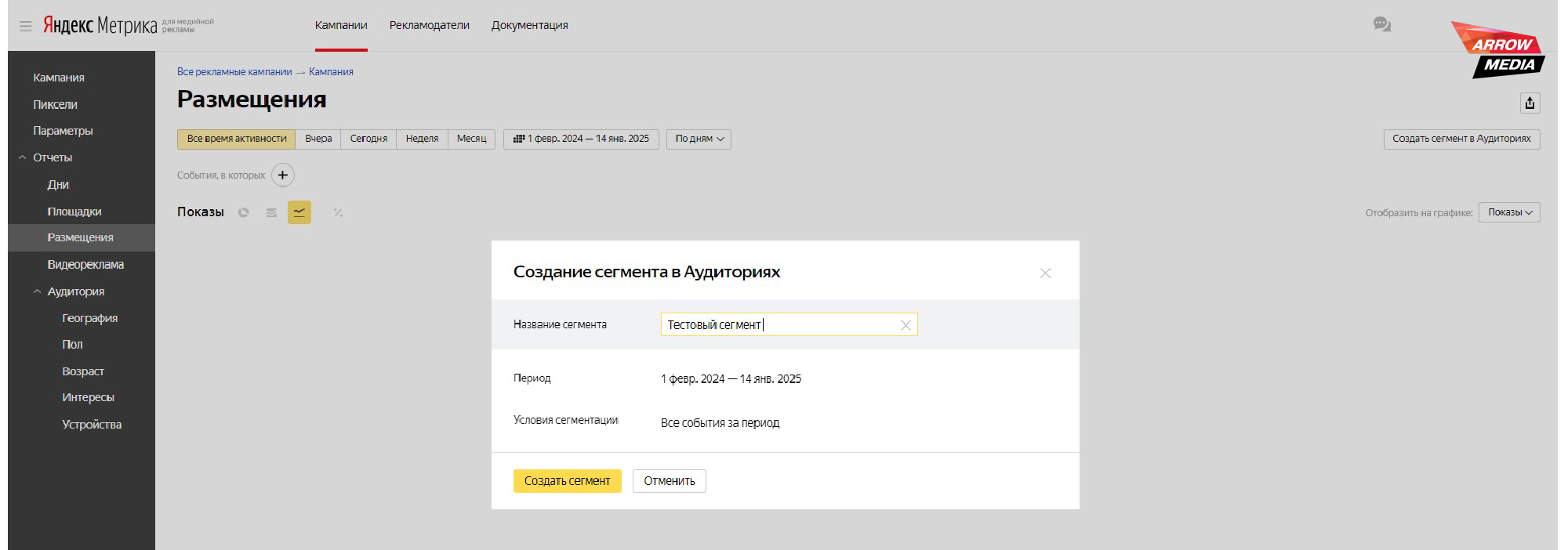Viewport: 1568px width, 550px height.
Task: Set the period to Месяц
Action: [471, 139]
